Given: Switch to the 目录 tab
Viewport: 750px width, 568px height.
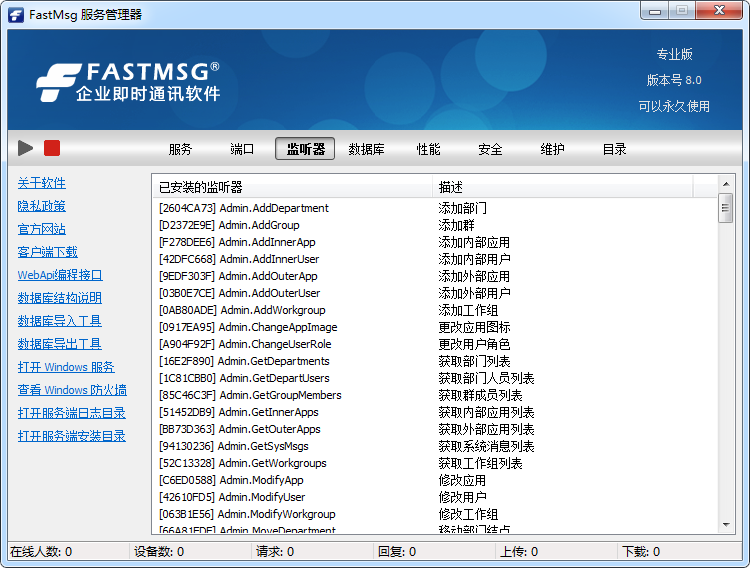Looking at the screenshot, I should (x=615, y=149).
